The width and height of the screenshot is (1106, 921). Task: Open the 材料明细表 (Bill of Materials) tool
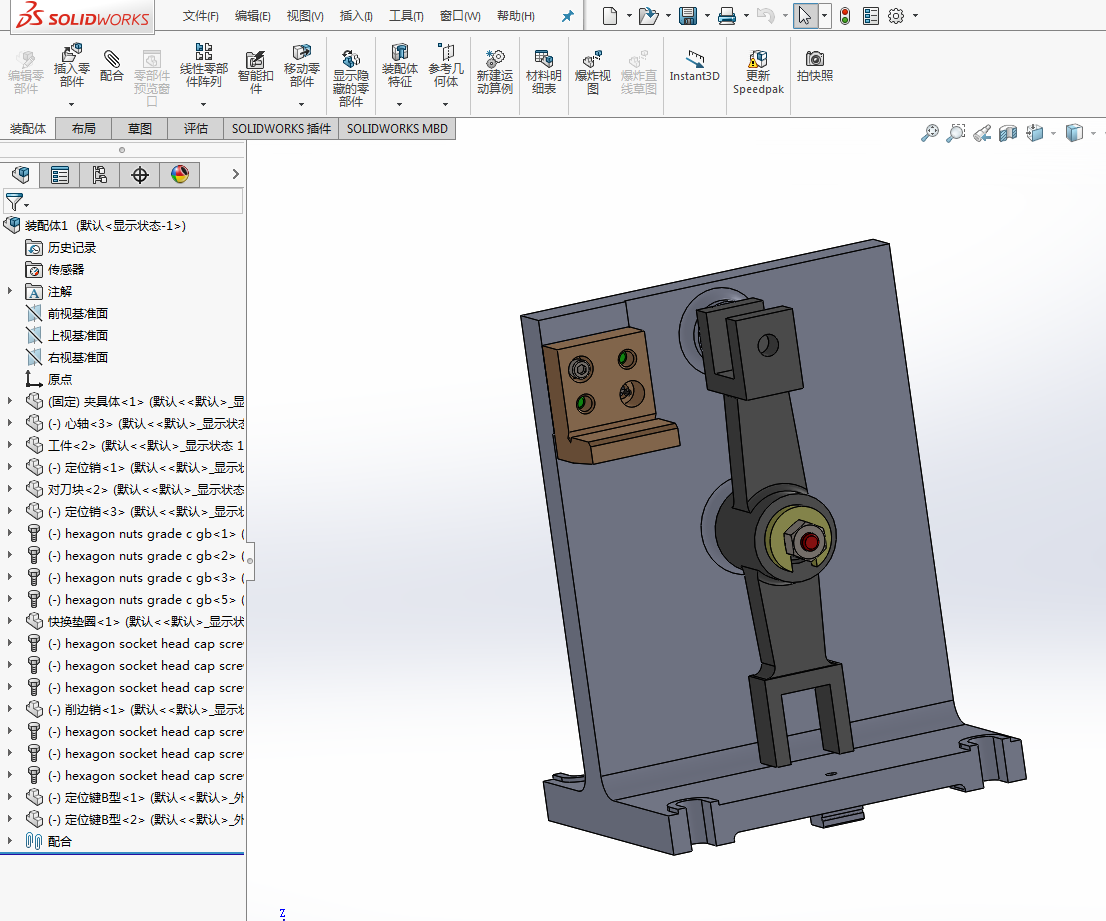543,72
